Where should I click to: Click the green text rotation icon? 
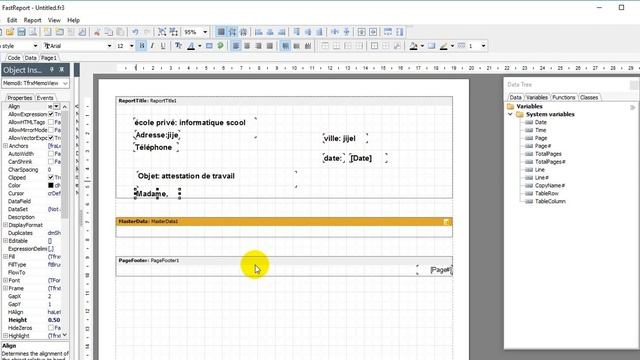220,46
